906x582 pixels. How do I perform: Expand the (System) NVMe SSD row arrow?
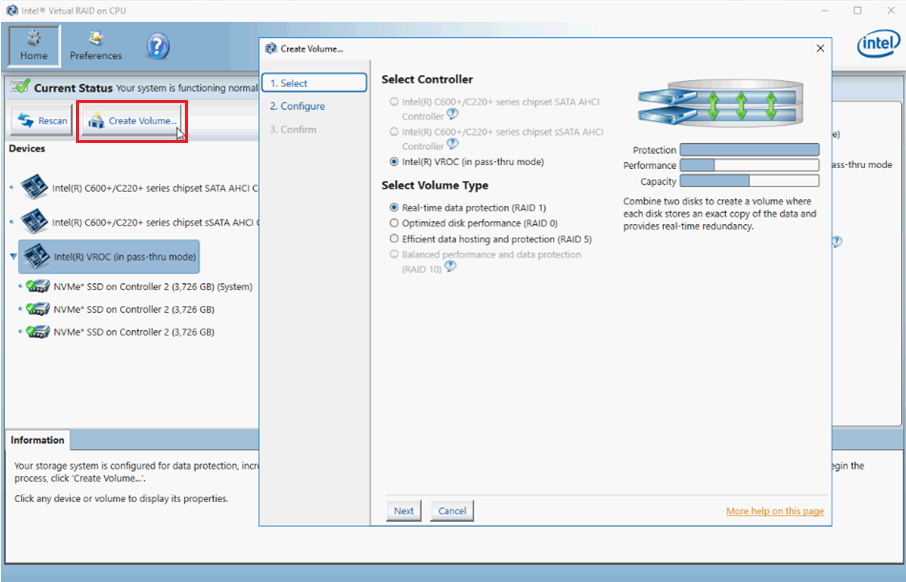point(20,286)
